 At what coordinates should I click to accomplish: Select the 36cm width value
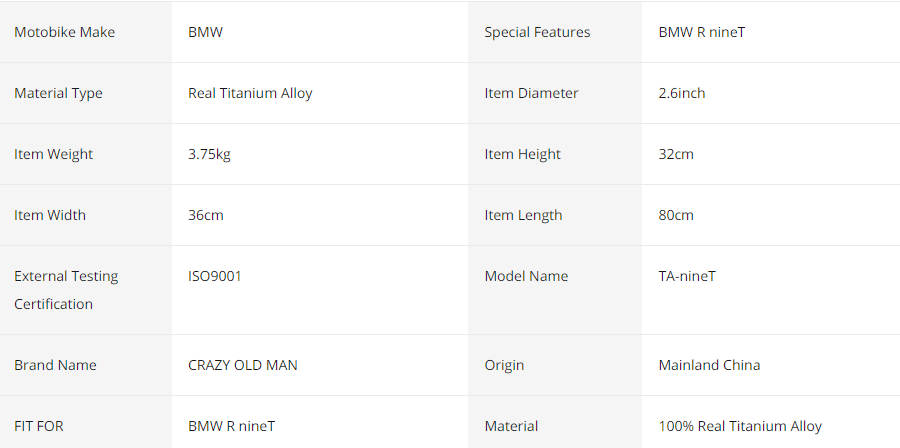(x=206, y=215)
